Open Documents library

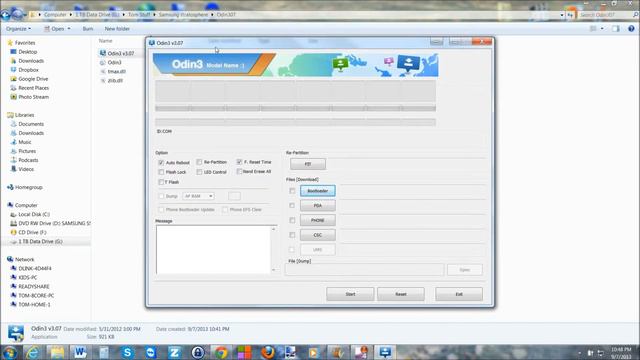(27, 124)
